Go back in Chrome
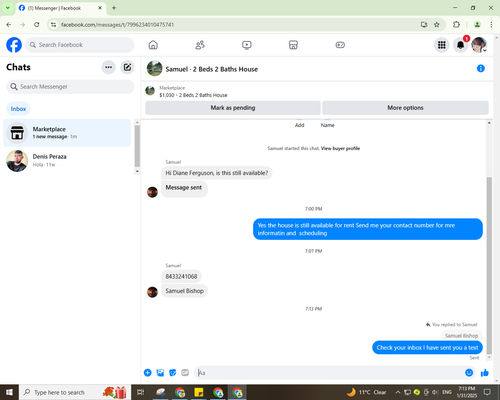The image size is (500, 400). point(9,25)
